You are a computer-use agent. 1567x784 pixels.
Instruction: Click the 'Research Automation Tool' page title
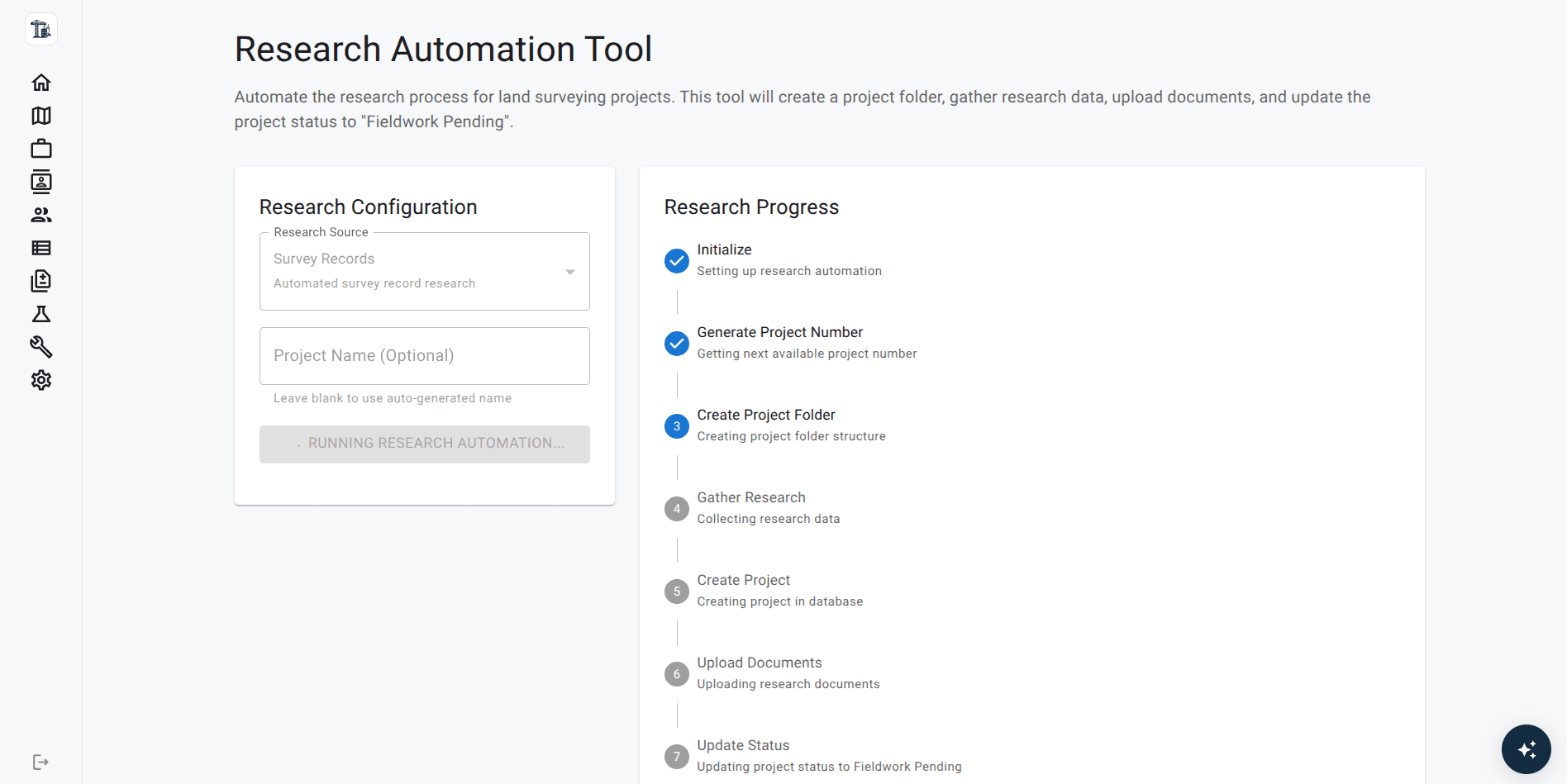click(x=443, y=49)
